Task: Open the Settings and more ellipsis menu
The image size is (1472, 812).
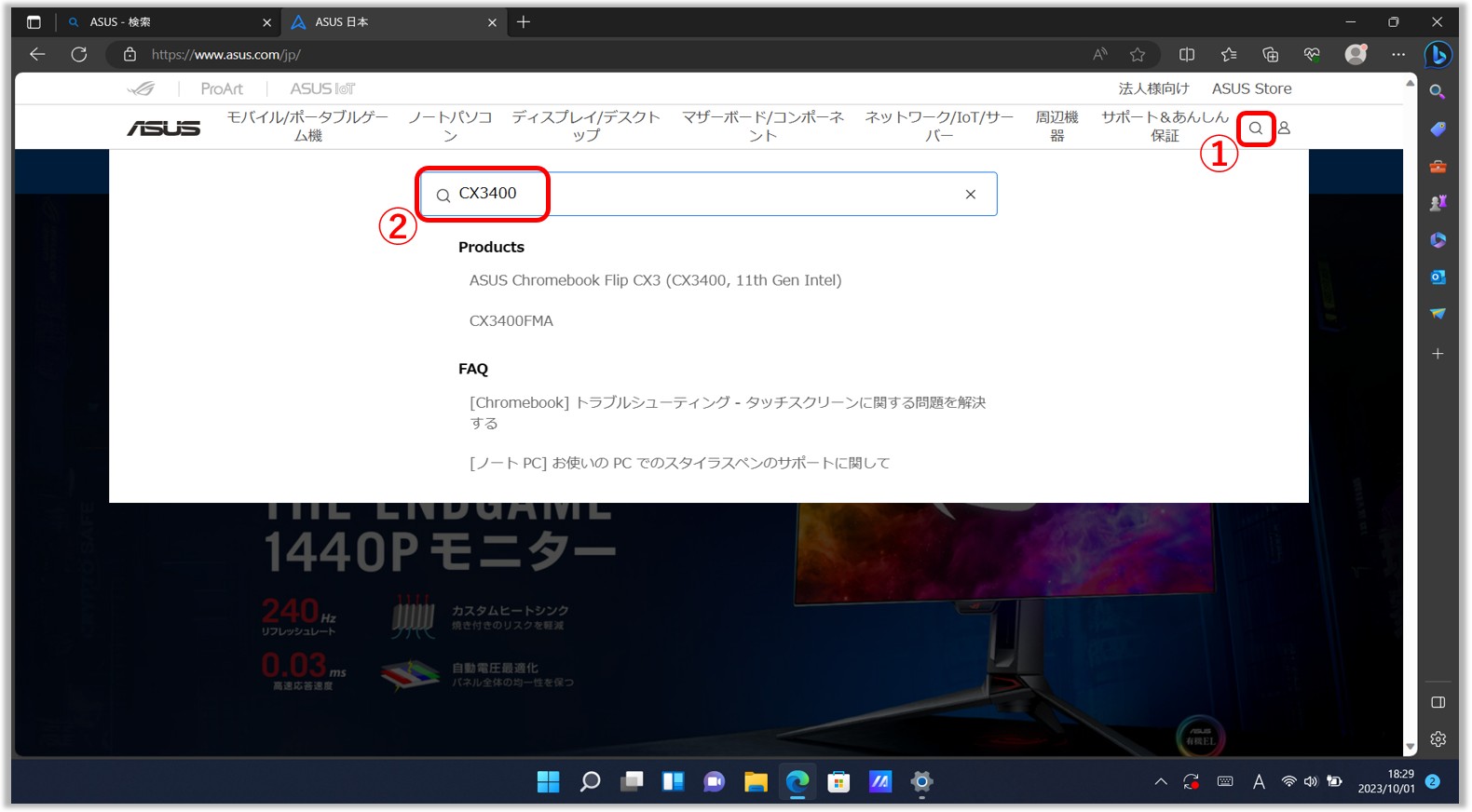Action: [1398, 55]
